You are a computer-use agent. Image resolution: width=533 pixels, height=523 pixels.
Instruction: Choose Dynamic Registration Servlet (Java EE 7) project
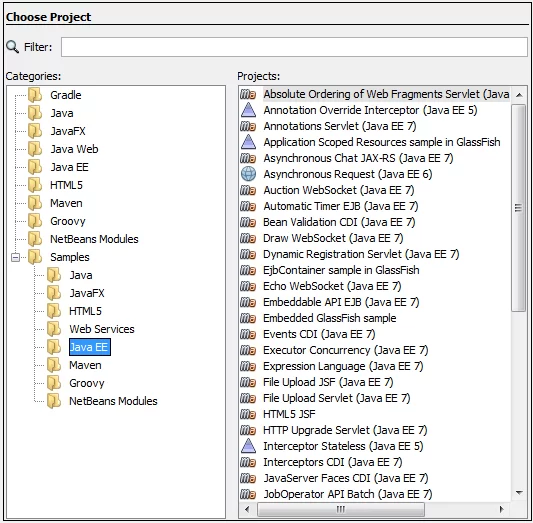point(361,254)
